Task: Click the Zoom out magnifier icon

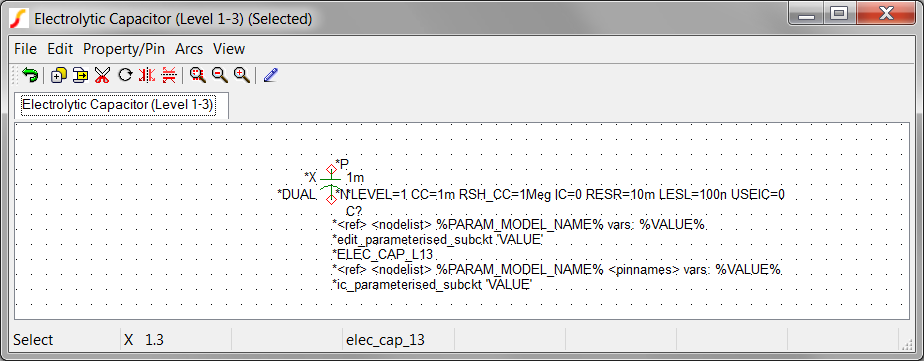Action: 220,75
